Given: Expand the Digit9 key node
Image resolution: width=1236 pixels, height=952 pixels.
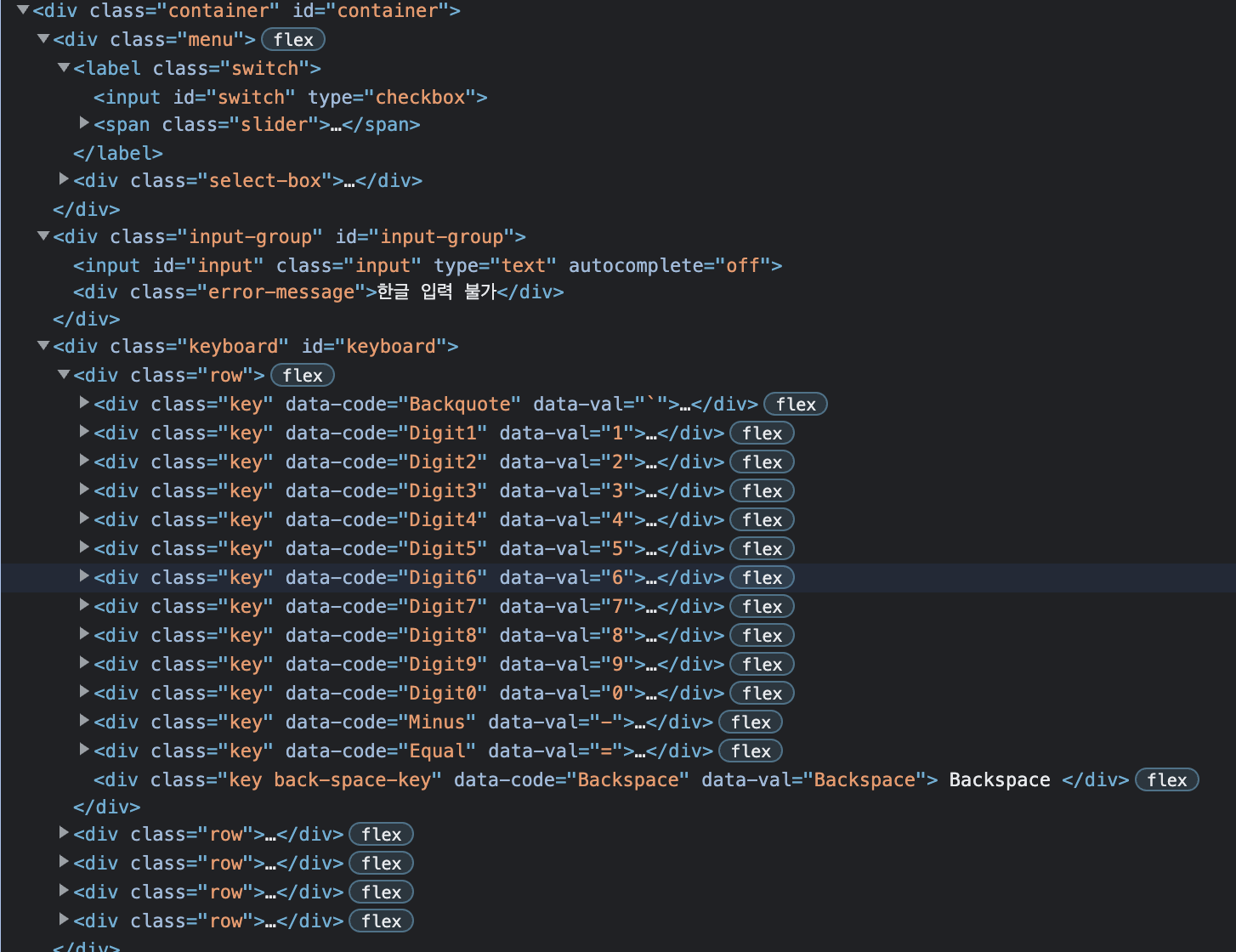Looking at the screenshot, I should tap(84, 663).
